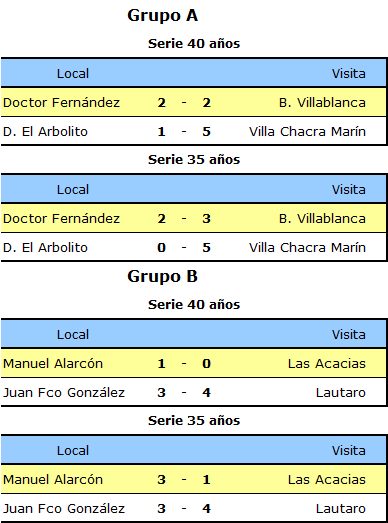Image resolution: width=388 pixels, height=523 pixels.
Task: Click the Grupo A heading
Action: click(162, 16)
